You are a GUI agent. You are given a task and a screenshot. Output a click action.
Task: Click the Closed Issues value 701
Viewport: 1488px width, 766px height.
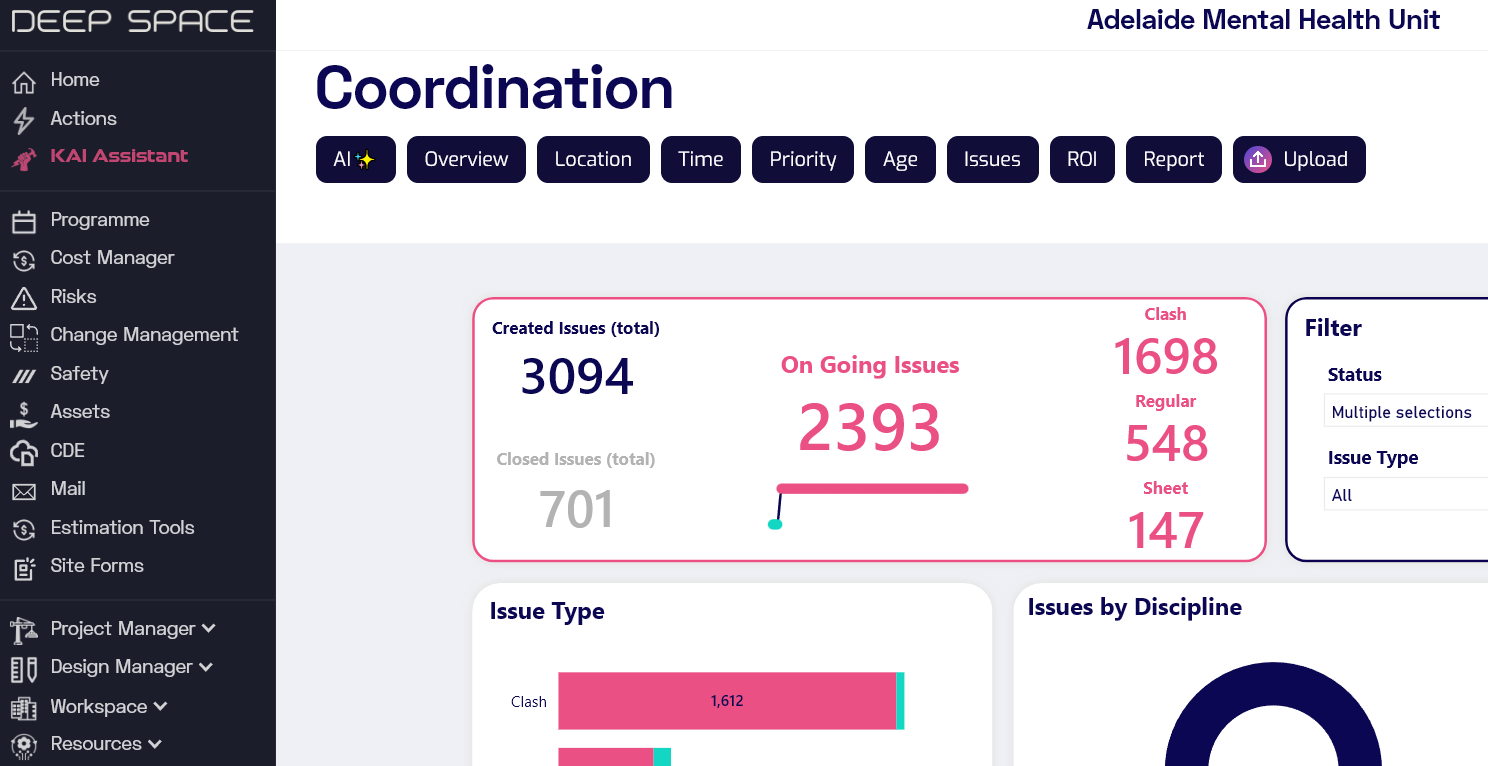(x=576, y=509)
